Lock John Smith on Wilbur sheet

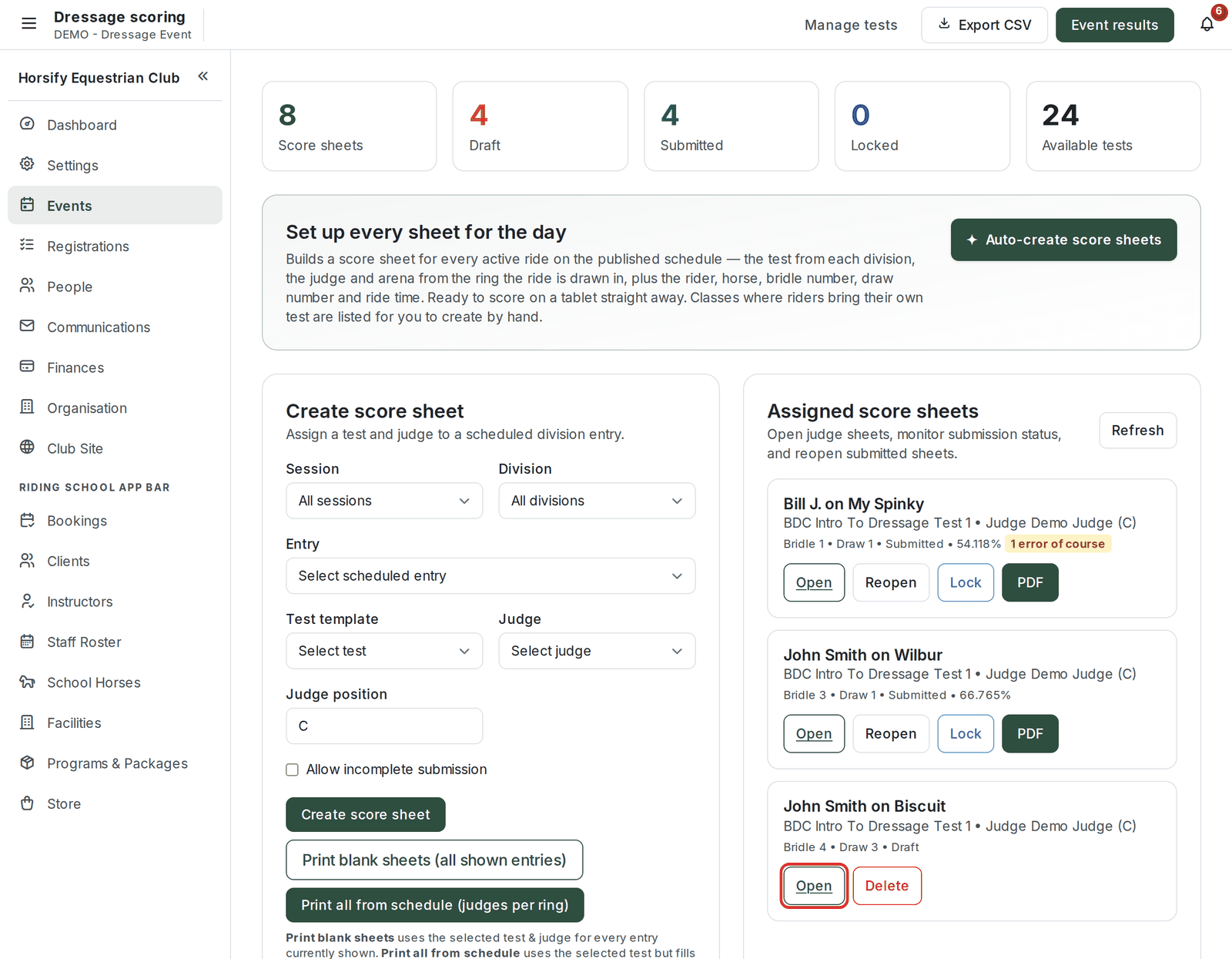[x=966, y=733]
